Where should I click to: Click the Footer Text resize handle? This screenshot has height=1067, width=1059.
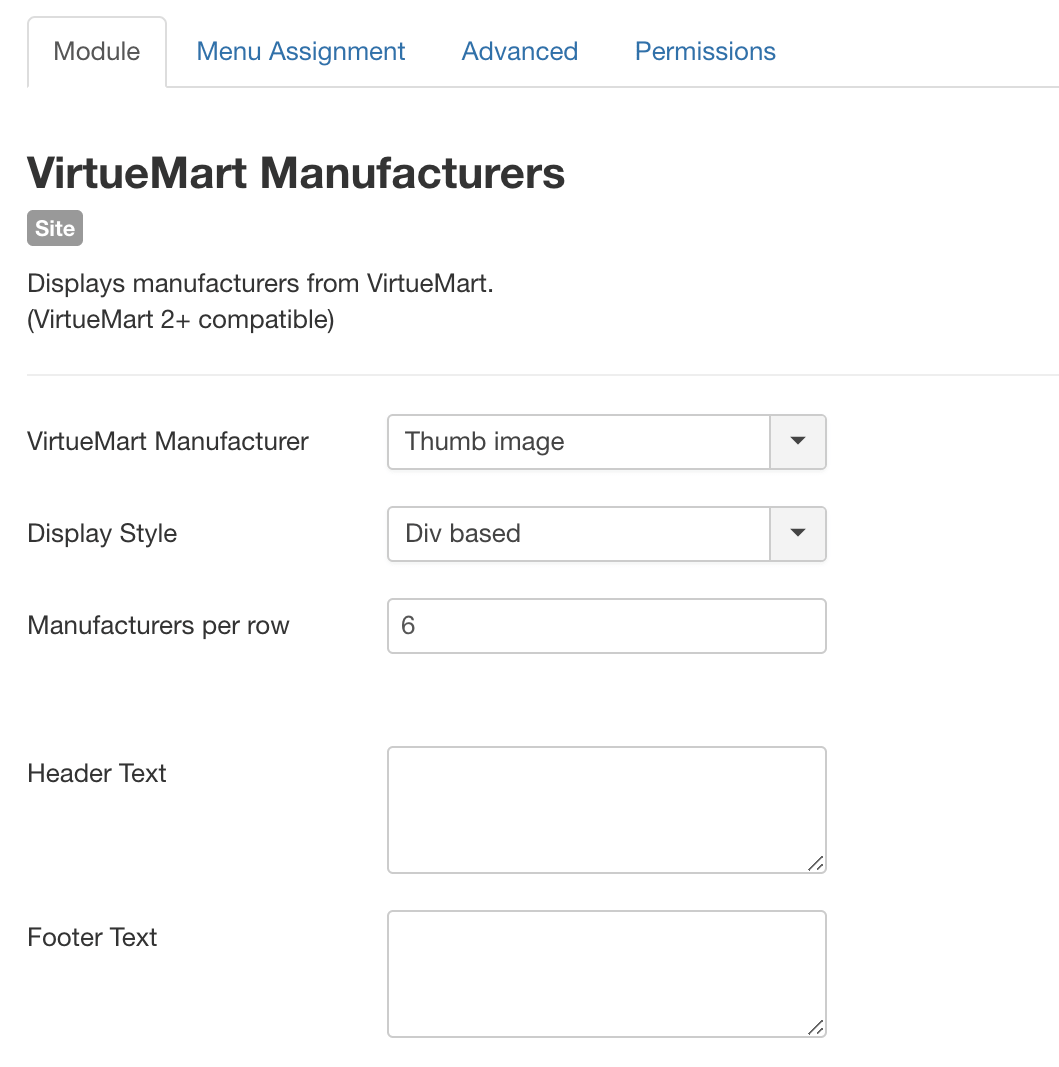[x=816, y=1028]
